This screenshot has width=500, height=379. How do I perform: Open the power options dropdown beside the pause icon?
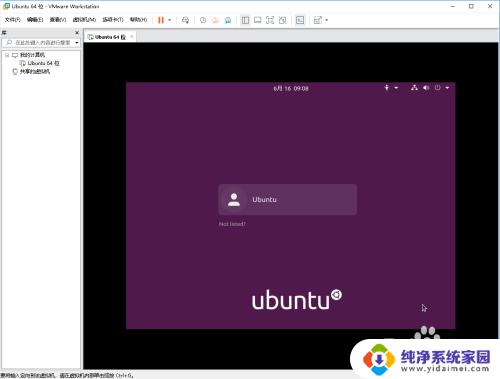pos(170,20)
